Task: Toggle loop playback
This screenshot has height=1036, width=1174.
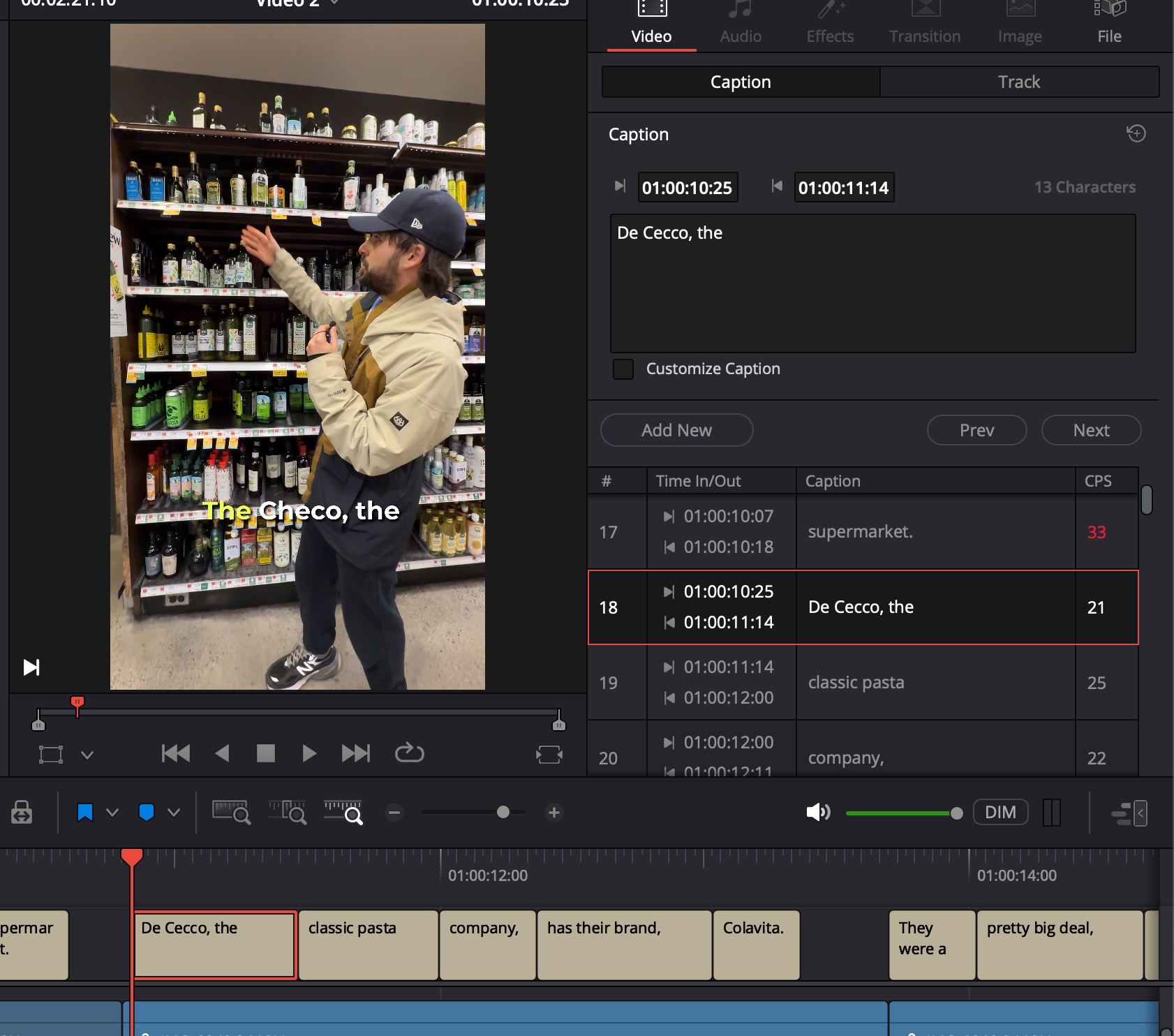Action: pyautogui.click(x=409, y=753)
